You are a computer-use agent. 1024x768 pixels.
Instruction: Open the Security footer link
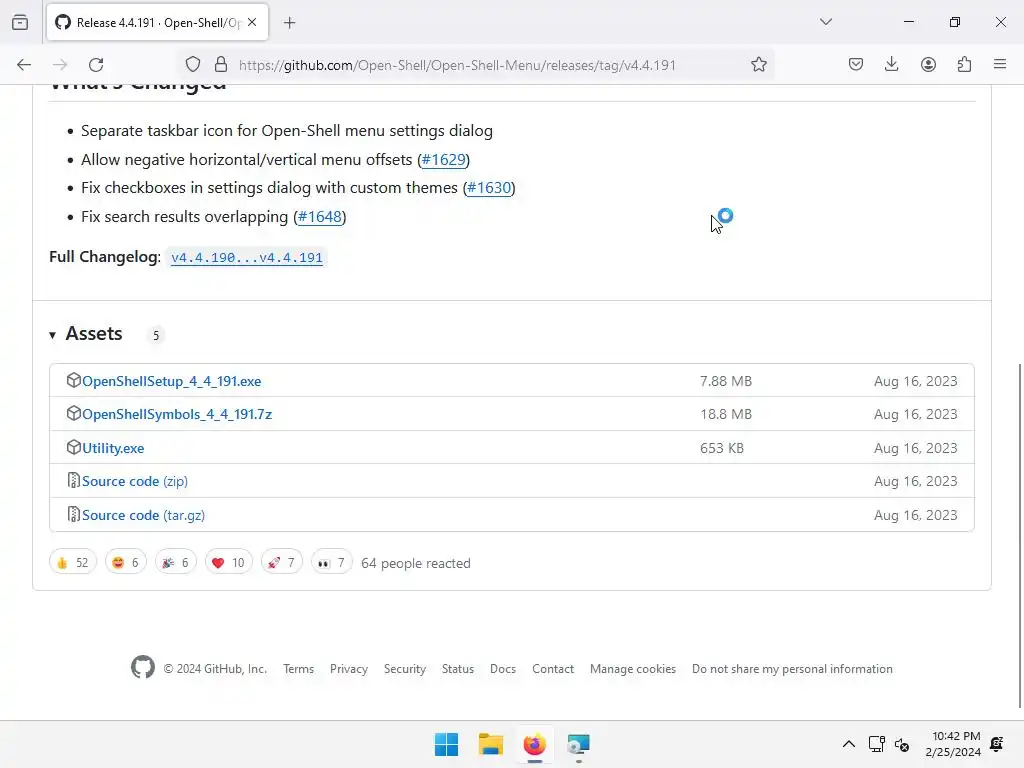click(x=405, y=669)
